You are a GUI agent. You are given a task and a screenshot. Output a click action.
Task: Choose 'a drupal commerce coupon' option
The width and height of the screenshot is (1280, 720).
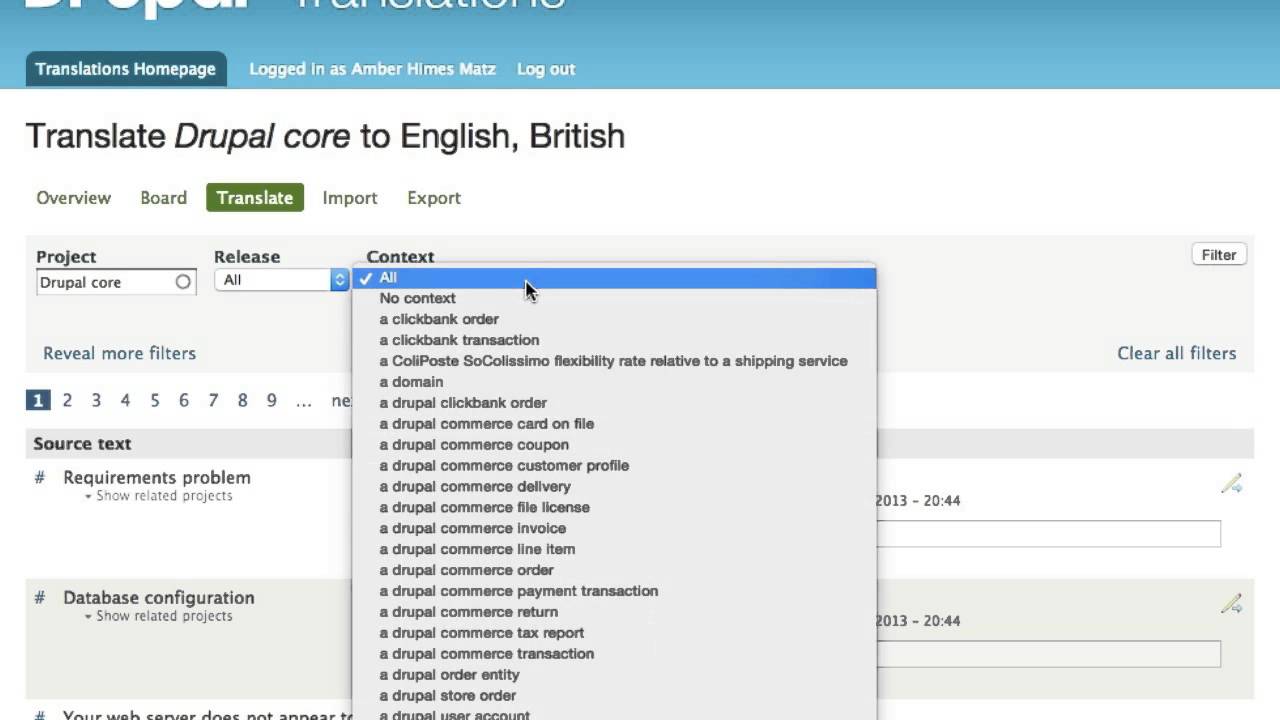[x=614, y=445]
